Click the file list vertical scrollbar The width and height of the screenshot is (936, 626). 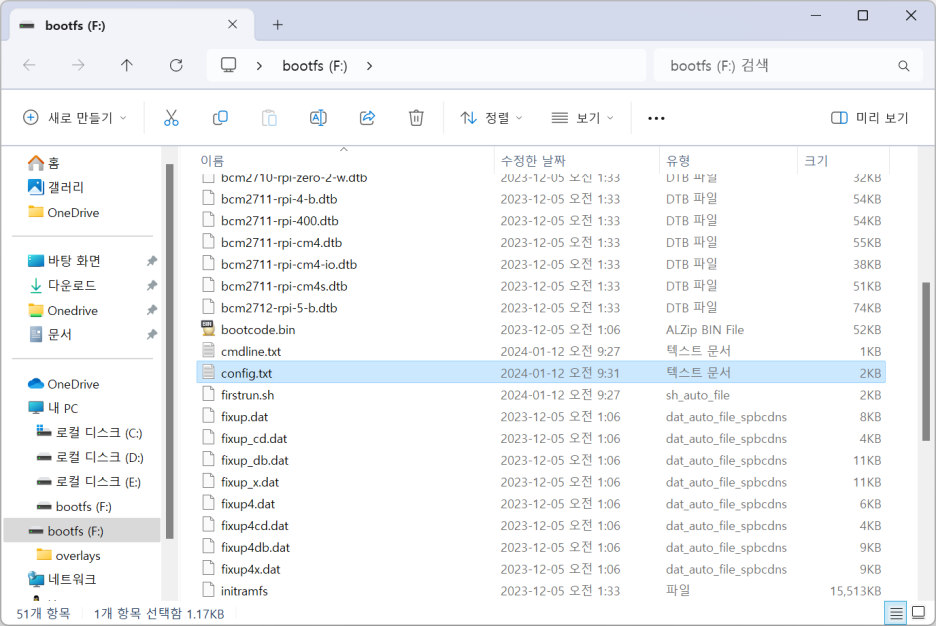926,362
